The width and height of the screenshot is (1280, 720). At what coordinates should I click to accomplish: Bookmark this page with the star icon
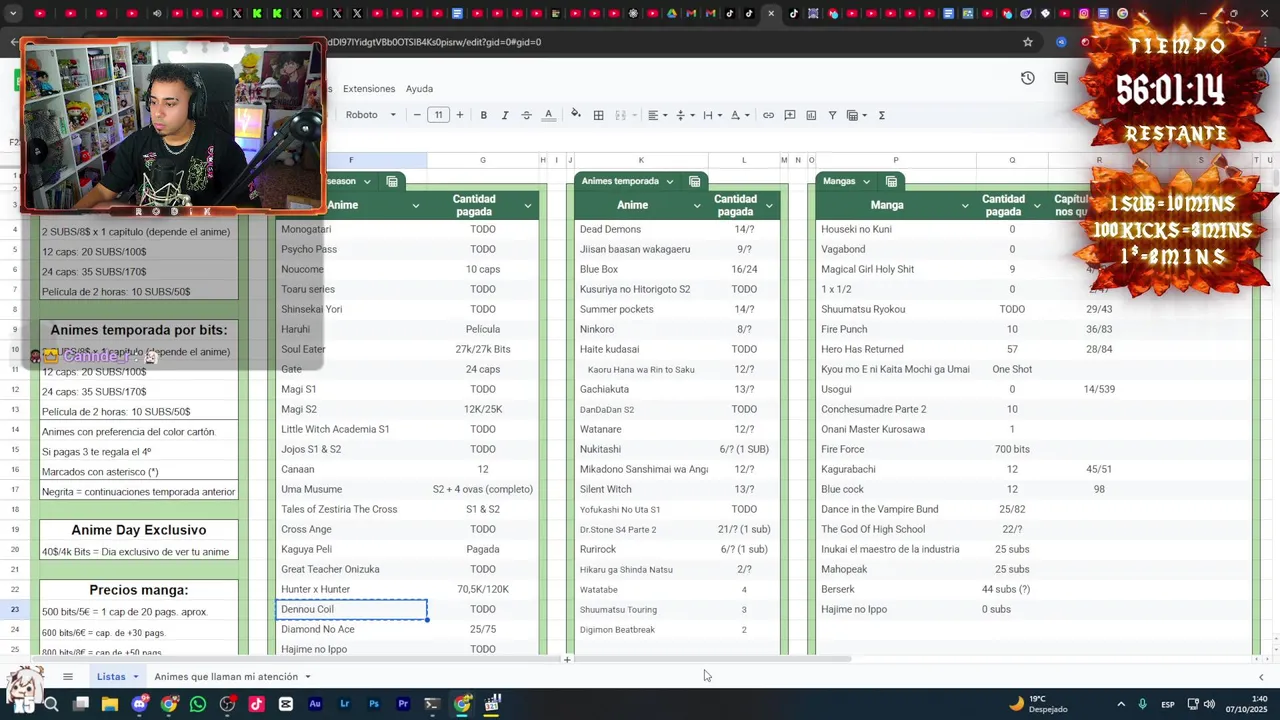pyautogui.click(x=1027, y=42)
